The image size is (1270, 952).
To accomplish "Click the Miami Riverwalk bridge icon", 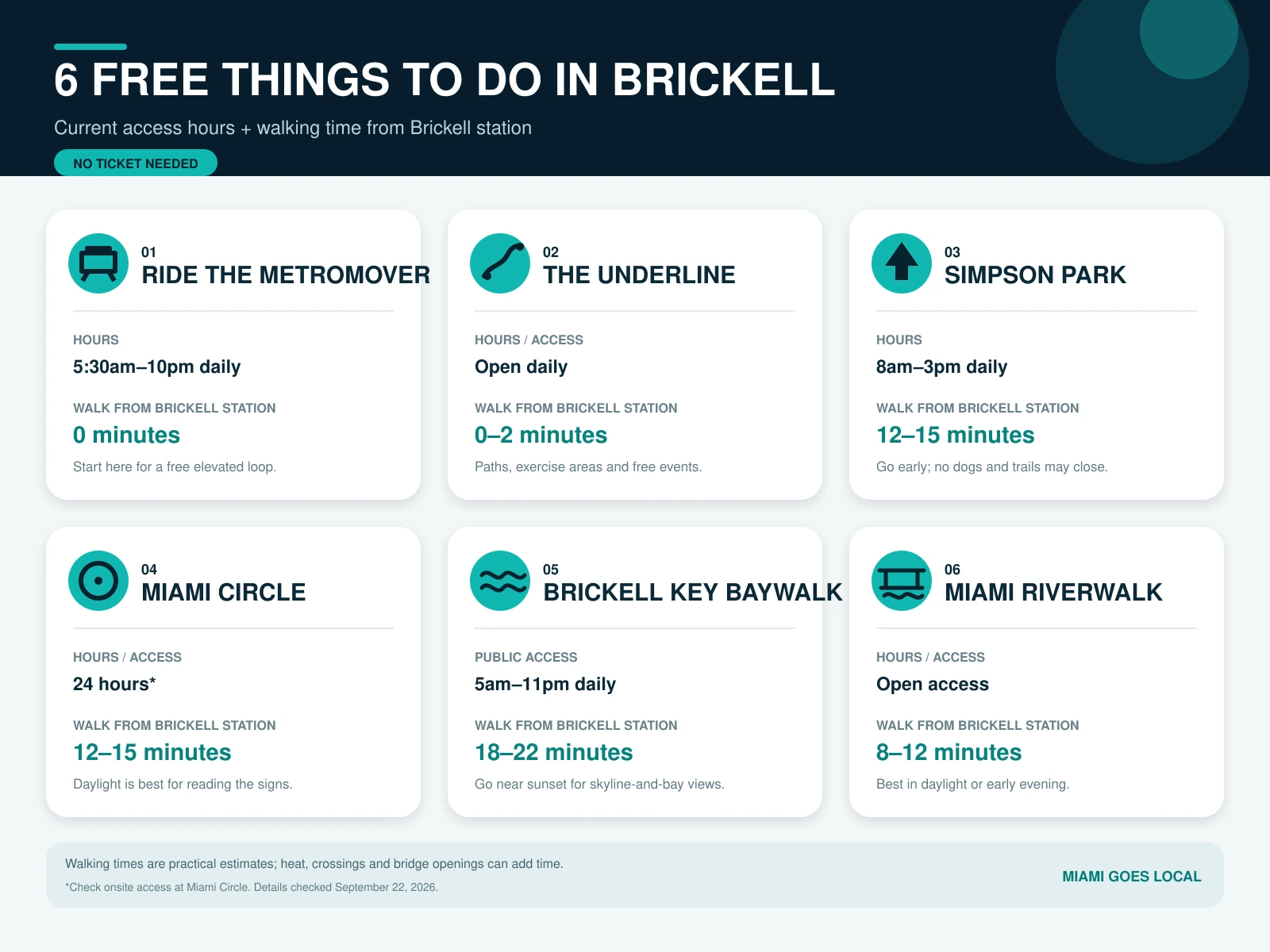I will coord(902,581).
